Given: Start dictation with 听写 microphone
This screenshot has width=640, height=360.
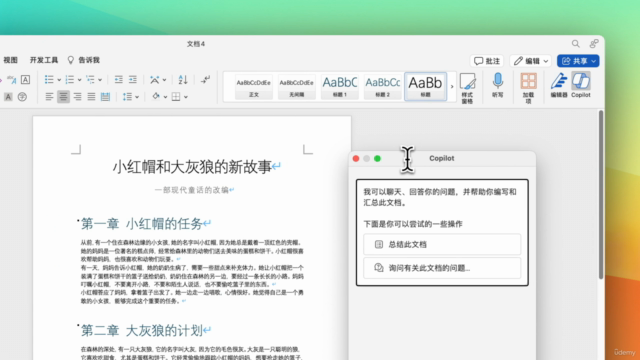Looking at the screenshot, I should point(498,85).
